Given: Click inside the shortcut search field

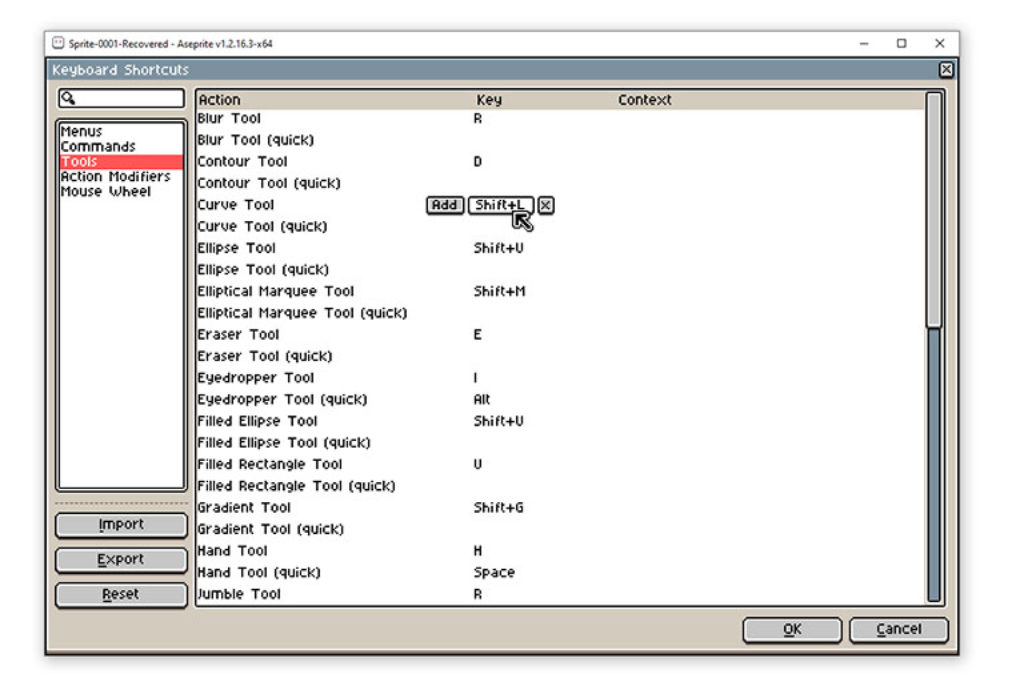Looking at the screenshot, I should click(x=130, y=99).
